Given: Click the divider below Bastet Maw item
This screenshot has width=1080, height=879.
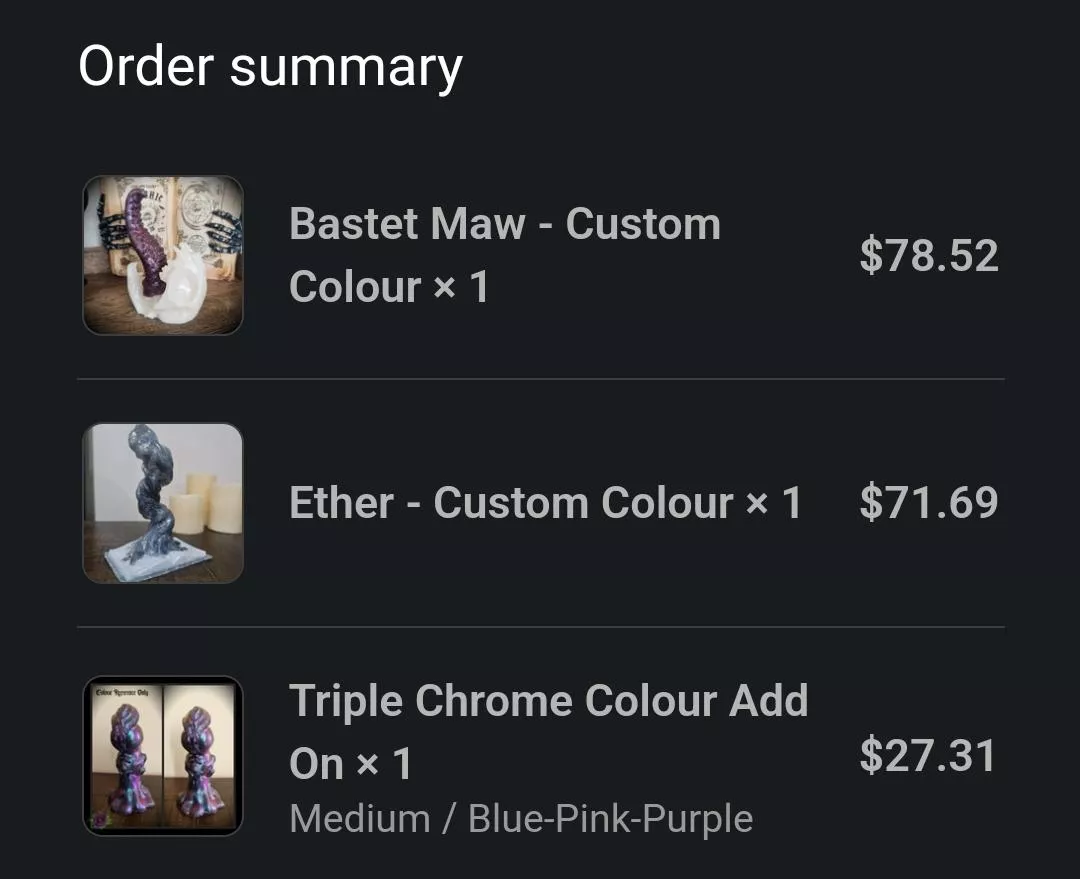Looking at the screenshot, I should pos(541,380).
